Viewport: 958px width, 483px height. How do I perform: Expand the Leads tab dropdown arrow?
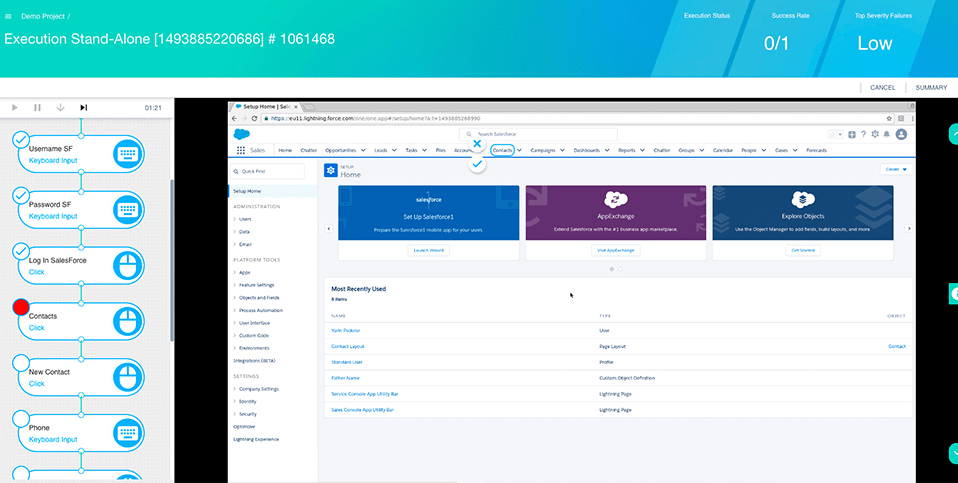(394, 150)
